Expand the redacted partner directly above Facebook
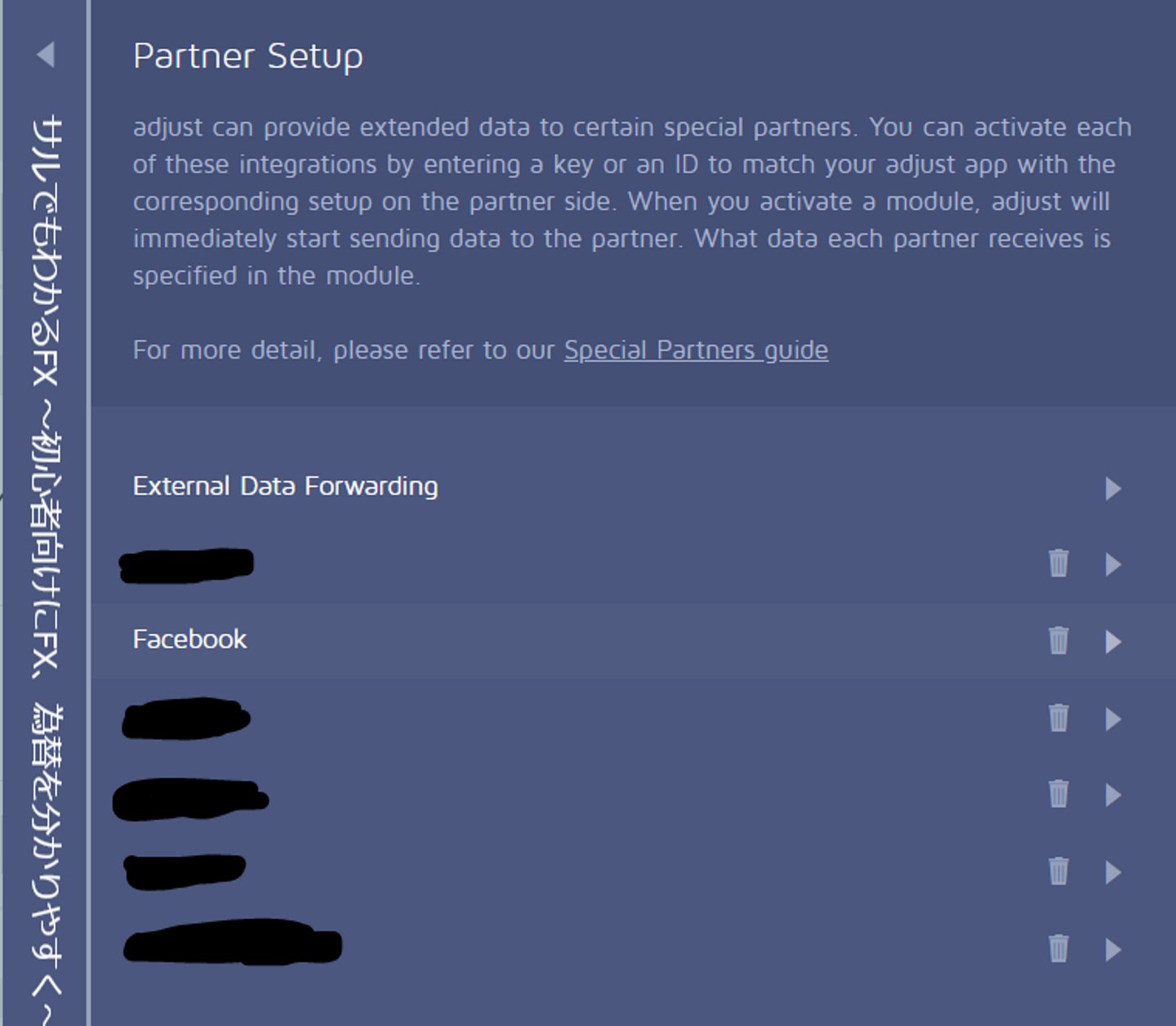This screenshot has height=1026, width=1176. click(1112, 564)
